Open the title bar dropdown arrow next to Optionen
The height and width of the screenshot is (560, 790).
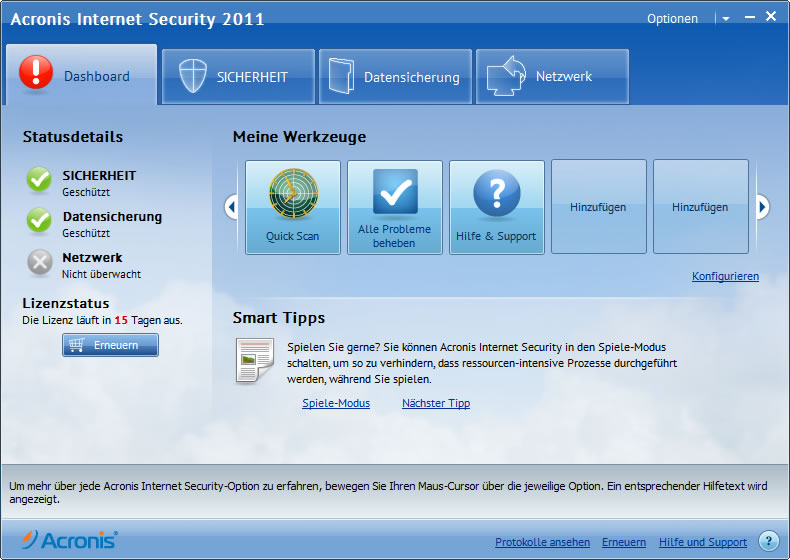[726, 19]
